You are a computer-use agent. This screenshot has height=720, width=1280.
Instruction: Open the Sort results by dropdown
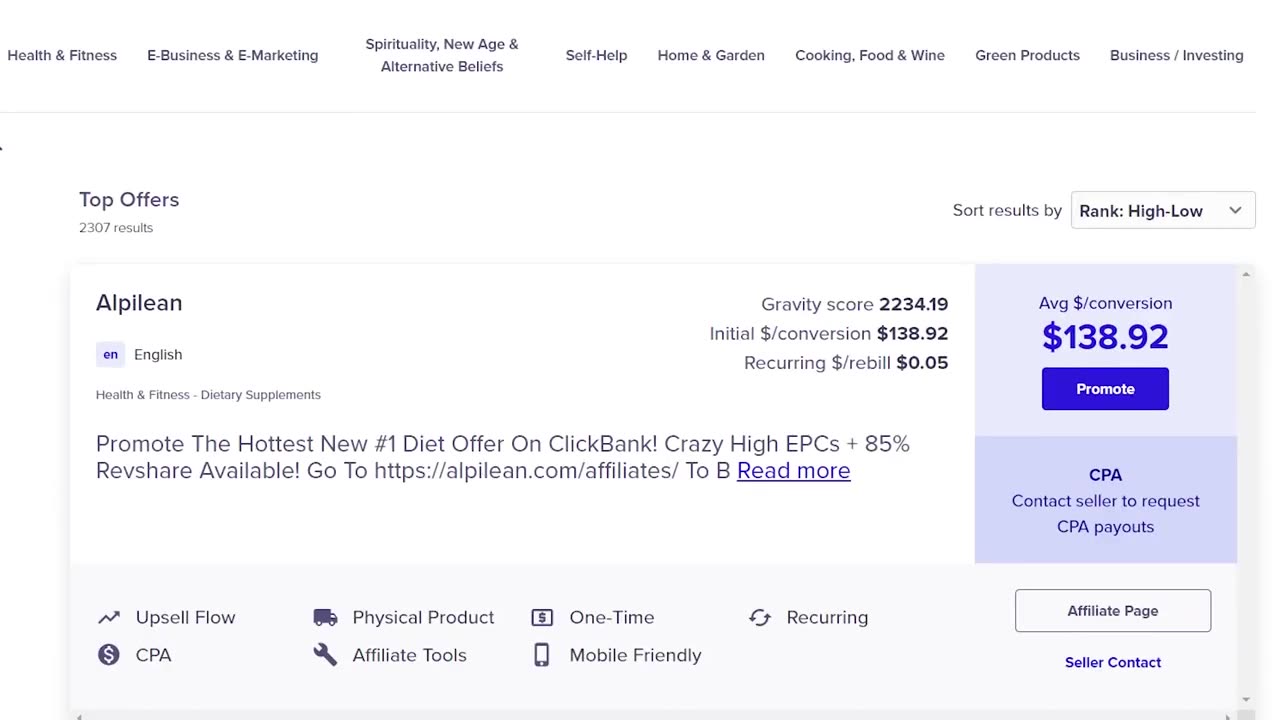[1163, 211]
